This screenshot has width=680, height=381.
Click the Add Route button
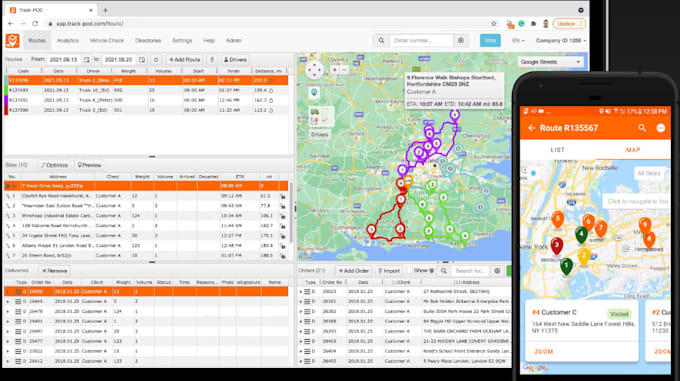click(185, 59)
